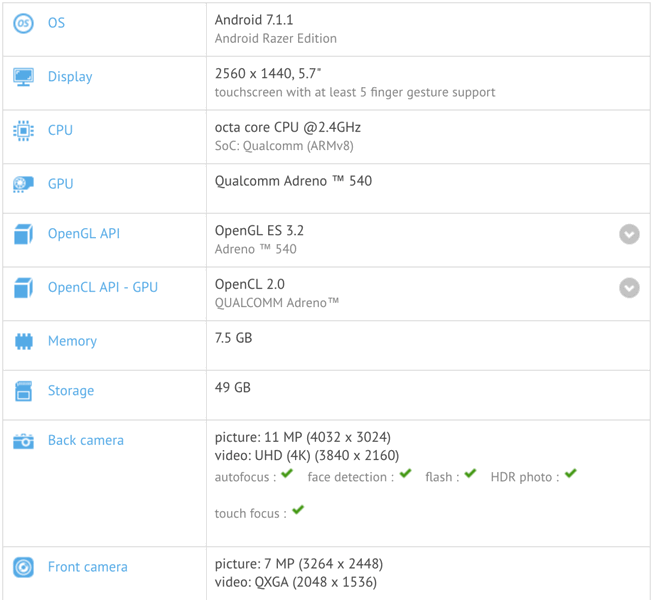This screenshot has height=600, width=654.
Task: Click the Storage disk icon
Action: click(23, 391)
